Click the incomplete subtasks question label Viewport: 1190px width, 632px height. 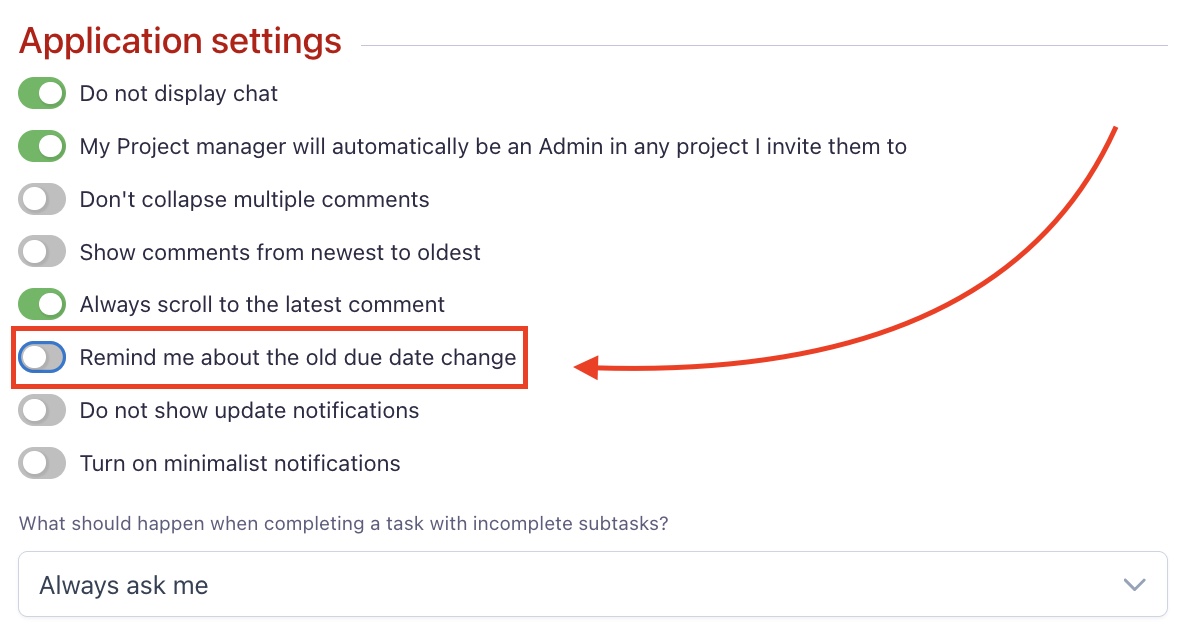tap(344, 523)
